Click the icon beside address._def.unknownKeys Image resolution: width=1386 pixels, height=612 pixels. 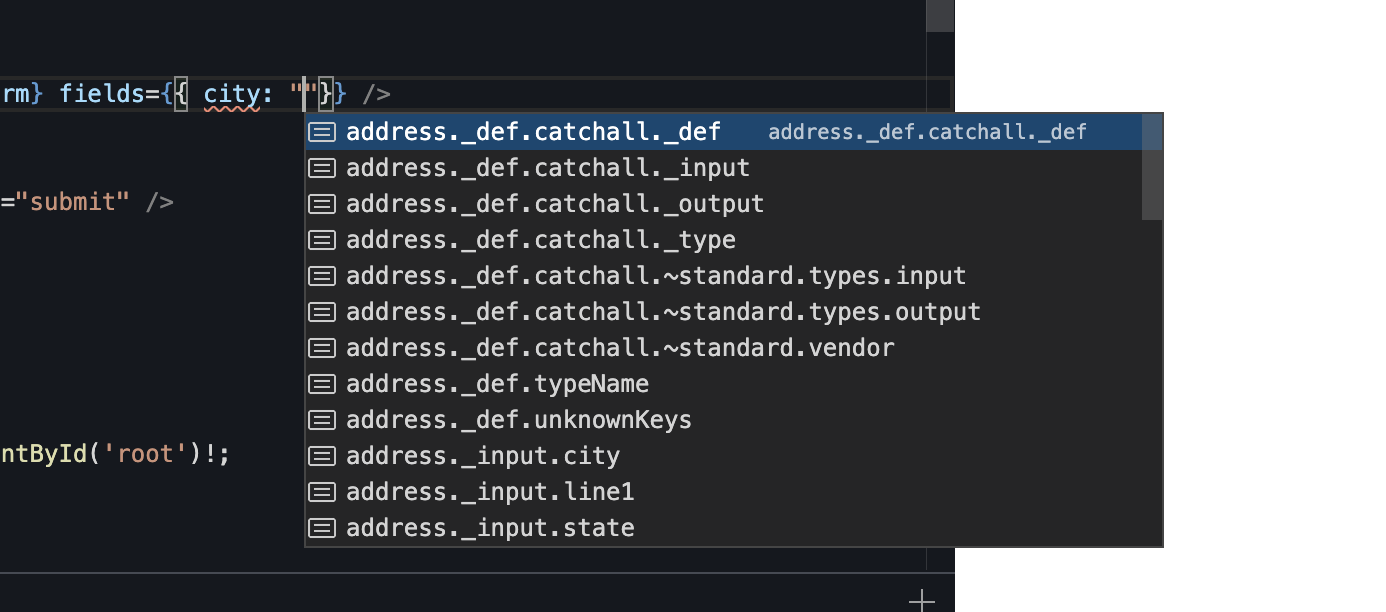pos(321,420)
